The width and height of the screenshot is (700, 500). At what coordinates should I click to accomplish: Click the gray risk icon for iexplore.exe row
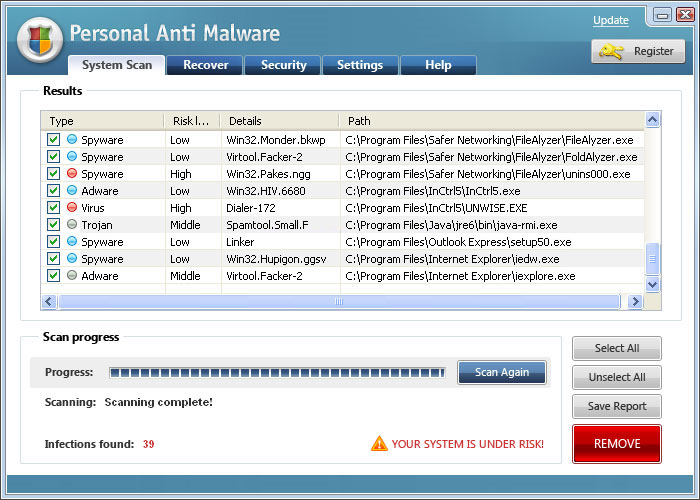[x=72, y=275]
